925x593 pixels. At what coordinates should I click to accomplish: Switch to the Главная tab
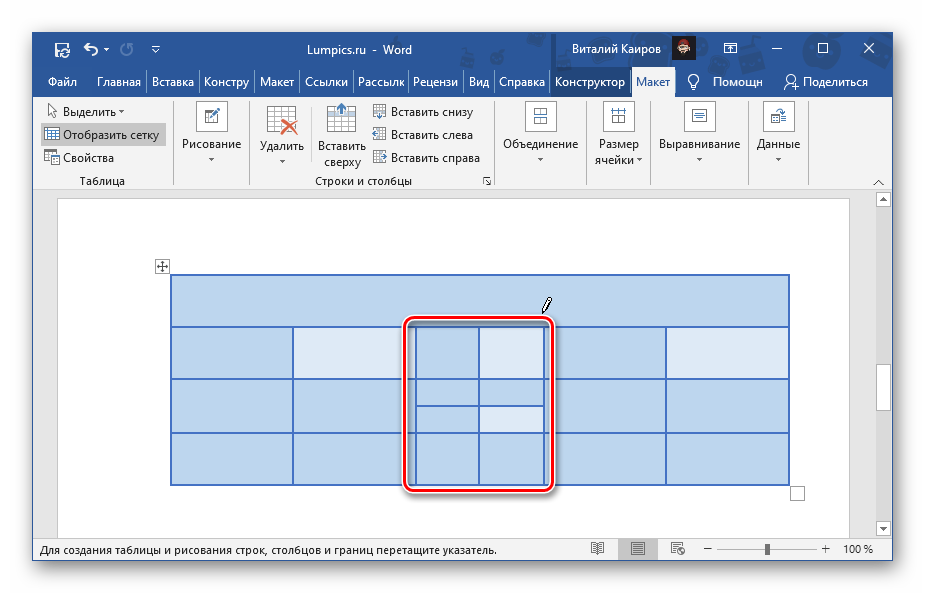[119, 82]
